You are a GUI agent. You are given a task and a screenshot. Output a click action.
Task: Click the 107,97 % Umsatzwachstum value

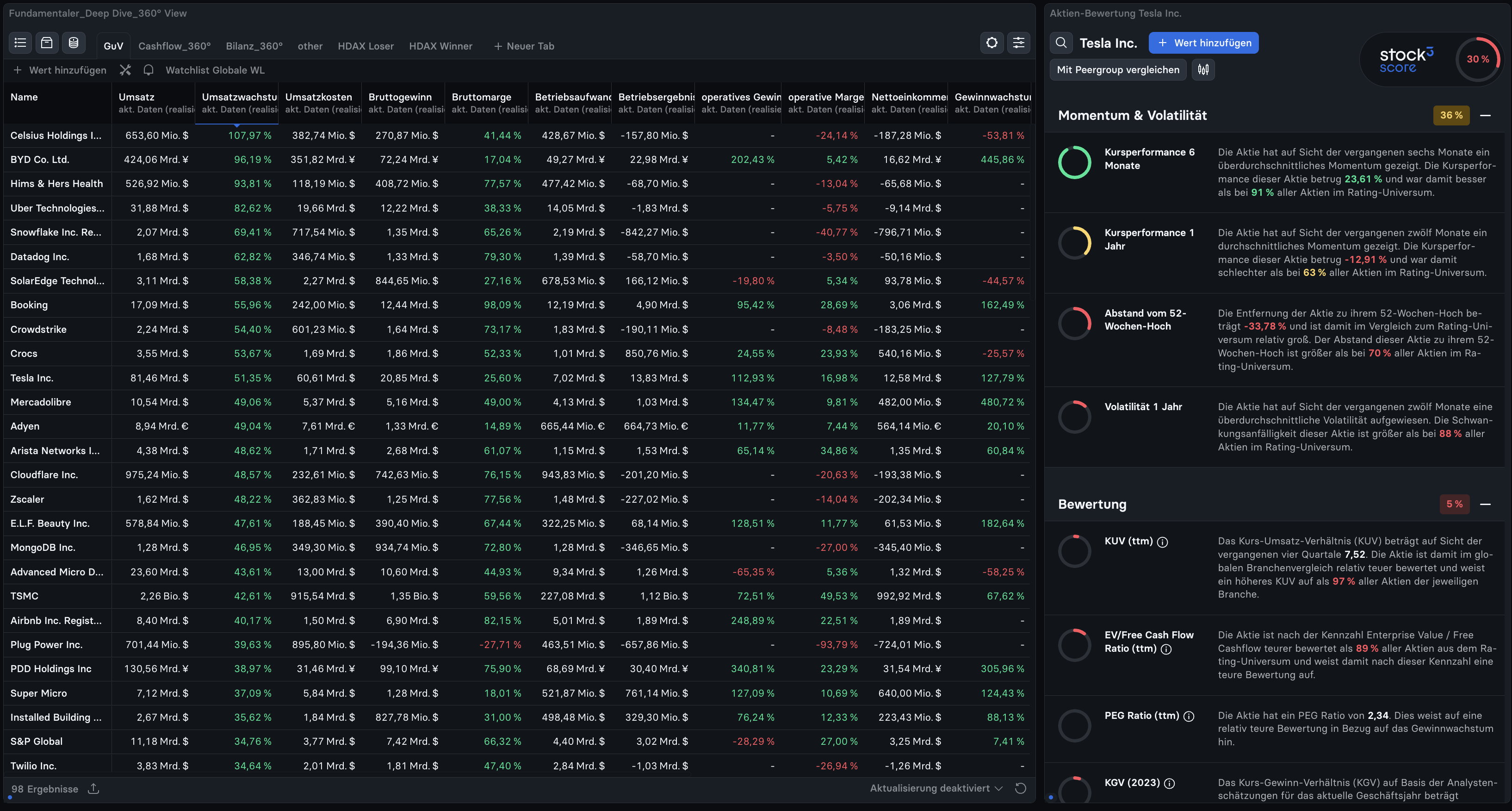[x=249, y=136]
